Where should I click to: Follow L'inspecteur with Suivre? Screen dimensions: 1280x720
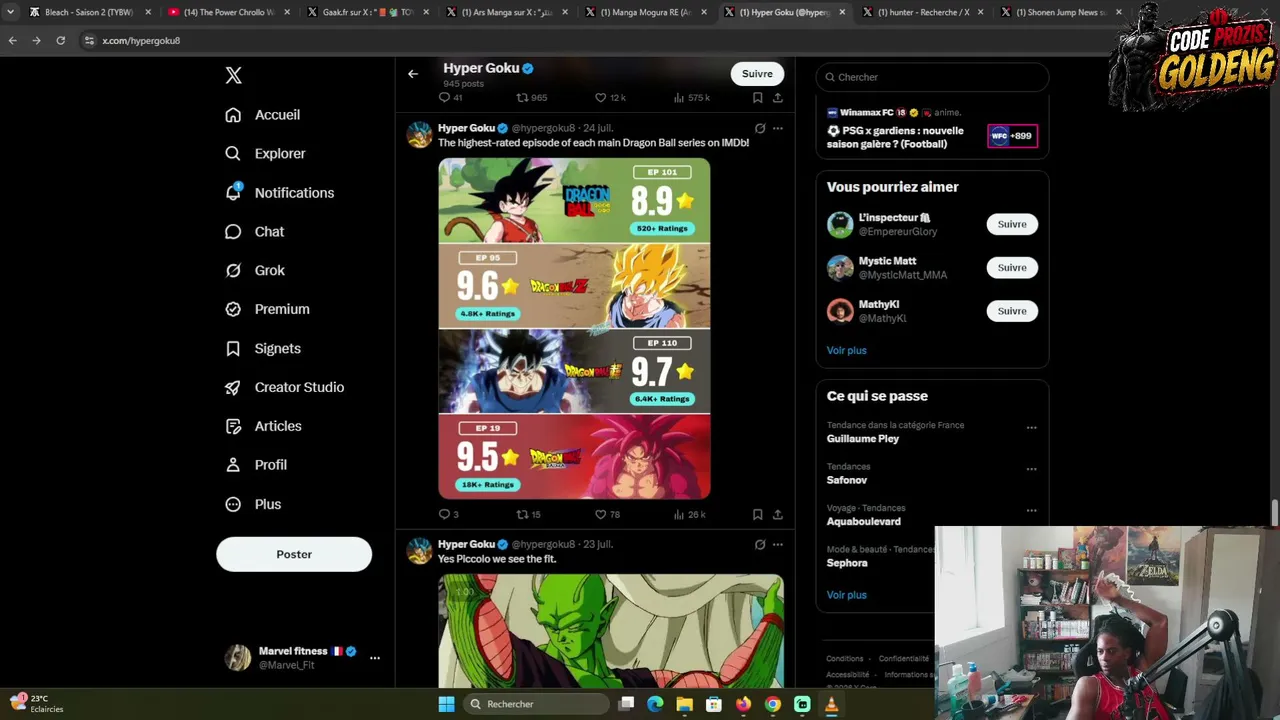1012,224
